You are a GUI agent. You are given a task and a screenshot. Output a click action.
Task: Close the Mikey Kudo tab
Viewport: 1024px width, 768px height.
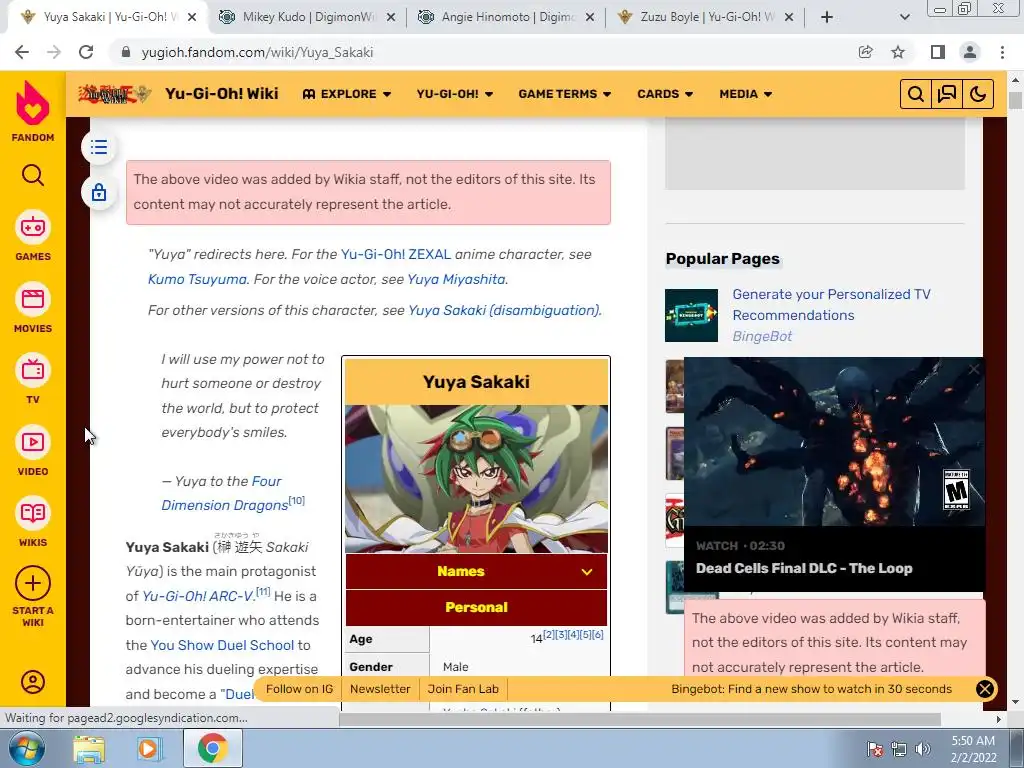(x=391, y=18)
